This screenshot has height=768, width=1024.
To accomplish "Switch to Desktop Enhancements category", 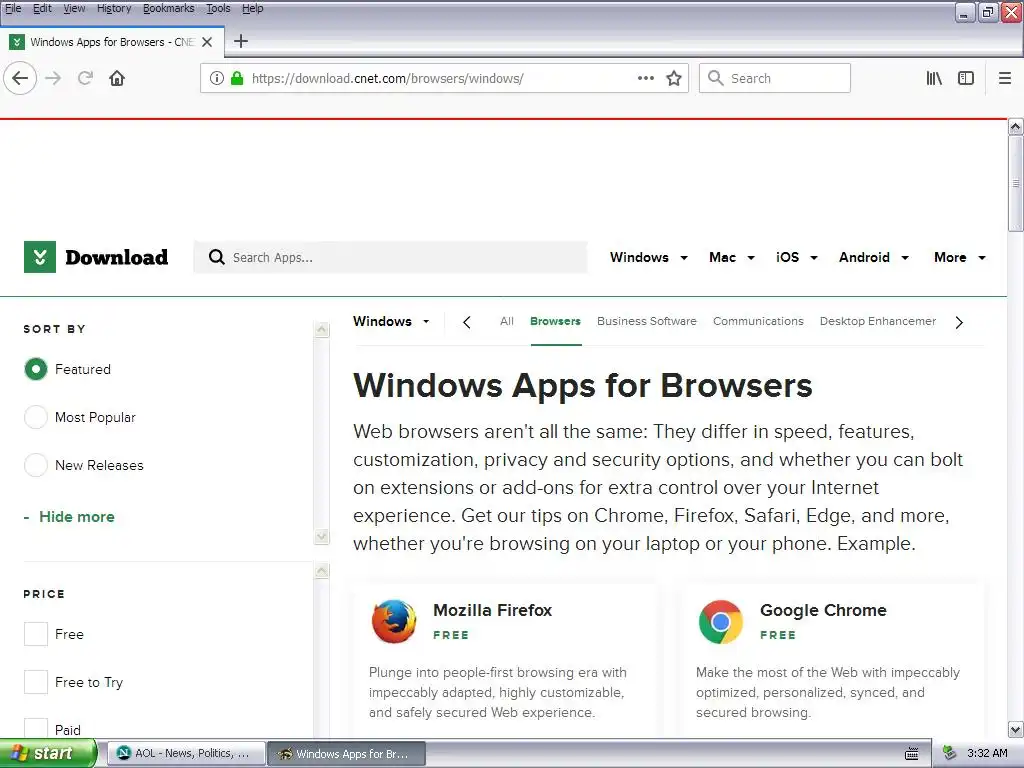I will [x=878, y=321].
